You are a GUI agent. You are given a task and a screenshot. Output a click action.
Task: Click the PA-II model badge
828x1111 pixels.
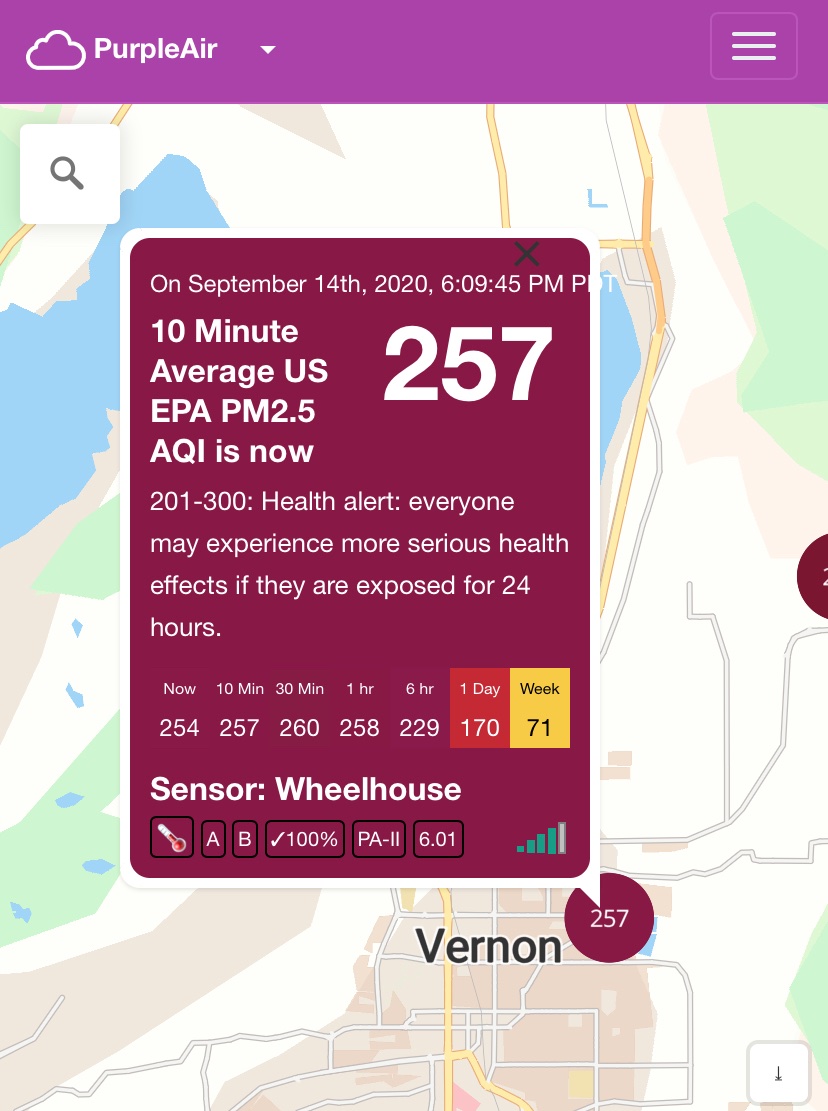point(379,839)
